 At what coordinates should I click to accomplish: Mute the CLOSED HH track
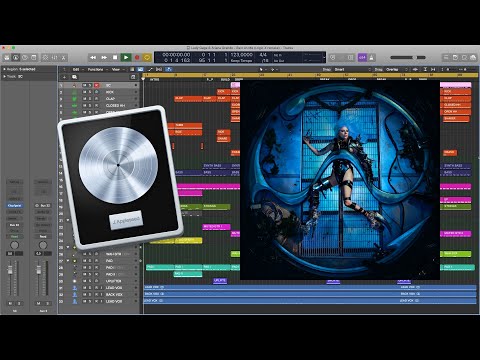tap(84, 105)
